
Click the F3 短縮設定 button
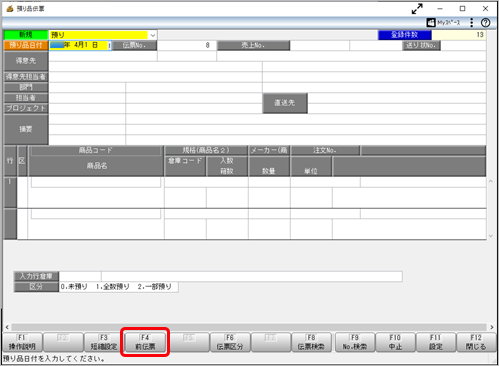(x=104, y=342)
